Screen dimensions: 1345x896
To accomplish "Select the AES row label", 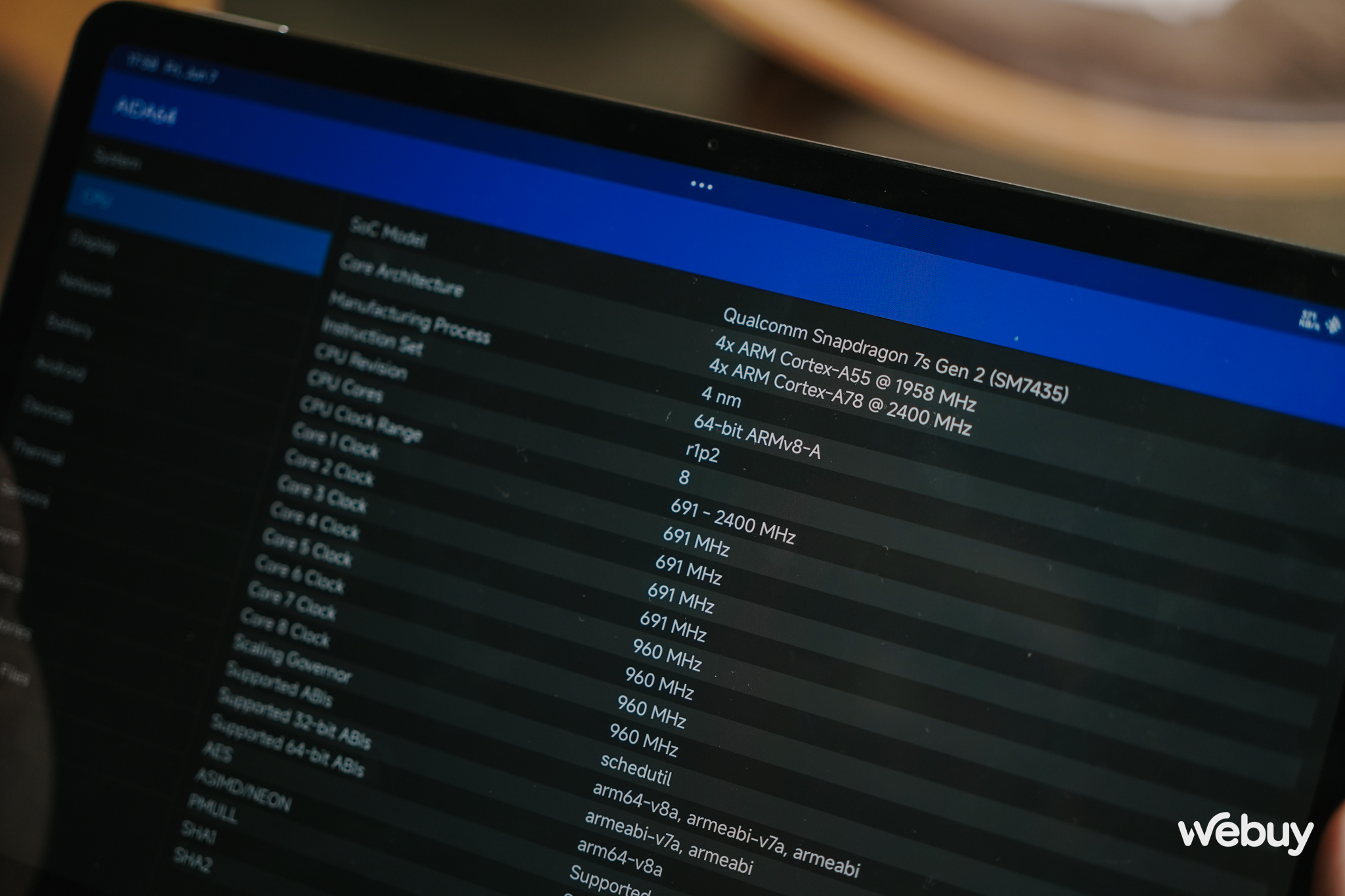I will [x=217, y=752].
